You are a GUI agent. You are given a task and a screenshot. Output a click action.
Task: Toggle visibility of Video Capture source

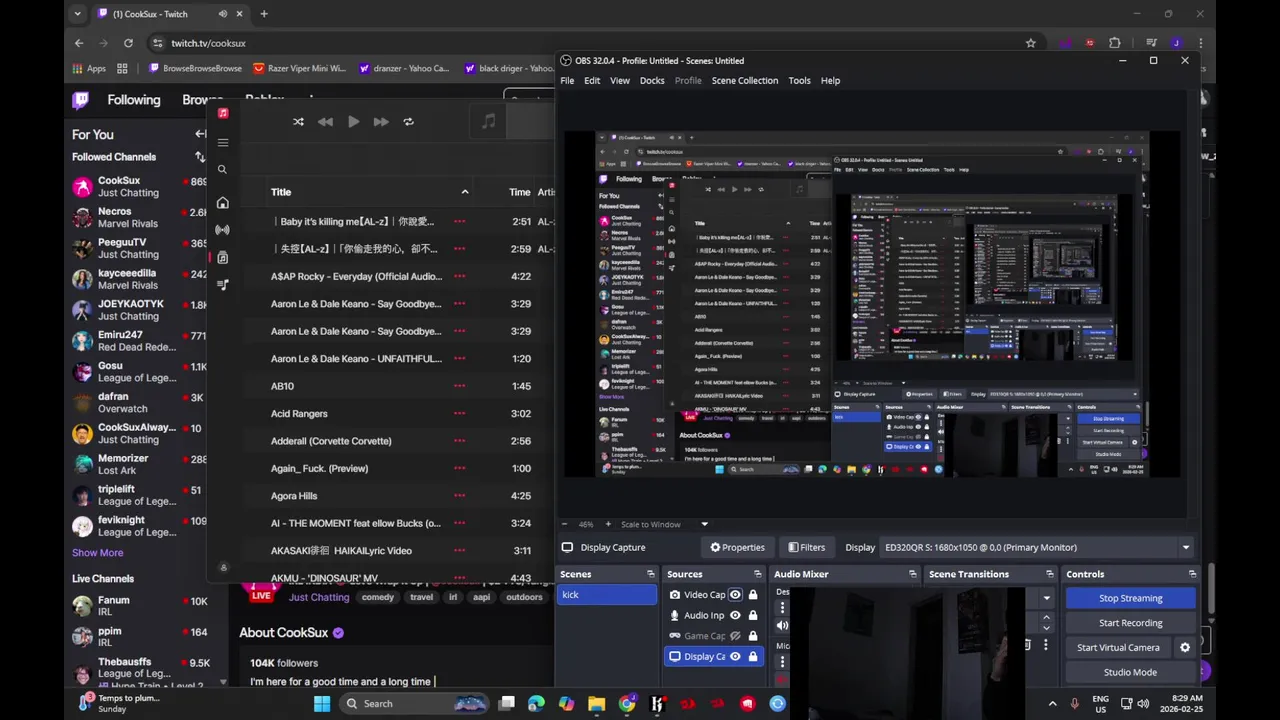pos(735,595)
